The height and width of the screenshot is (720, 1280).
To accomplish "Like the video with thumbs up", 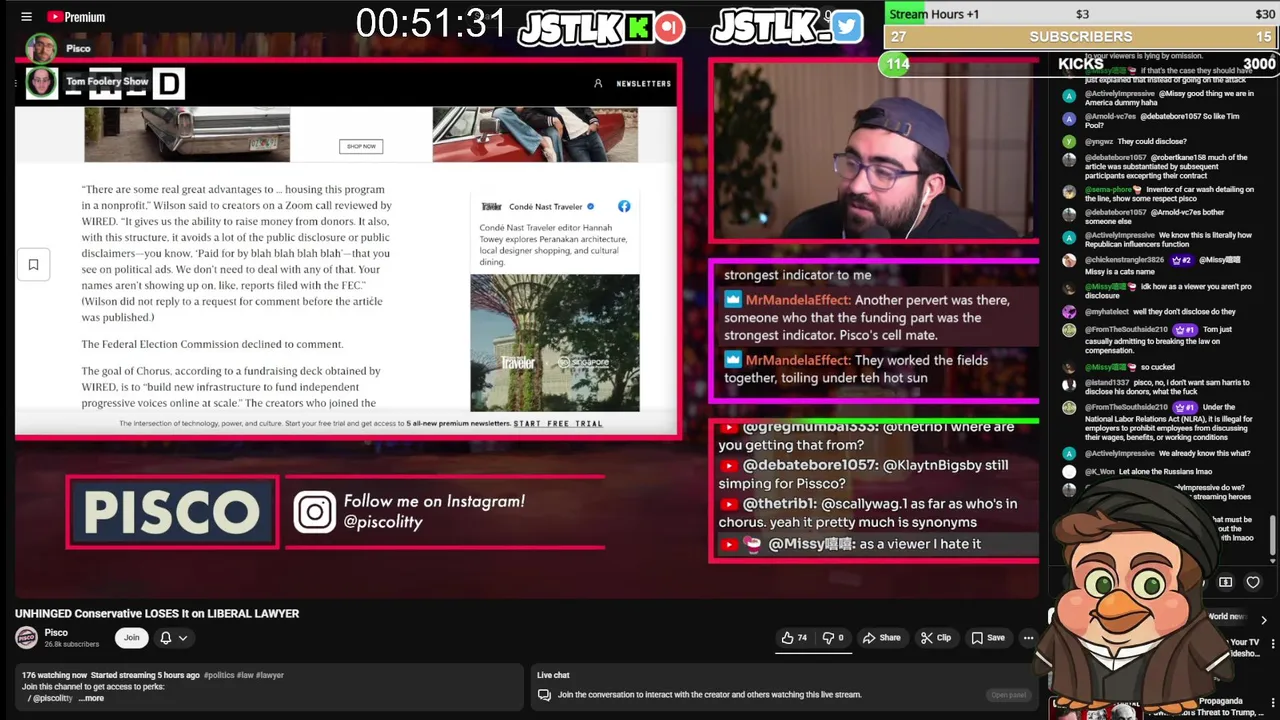I will point(794,638).
